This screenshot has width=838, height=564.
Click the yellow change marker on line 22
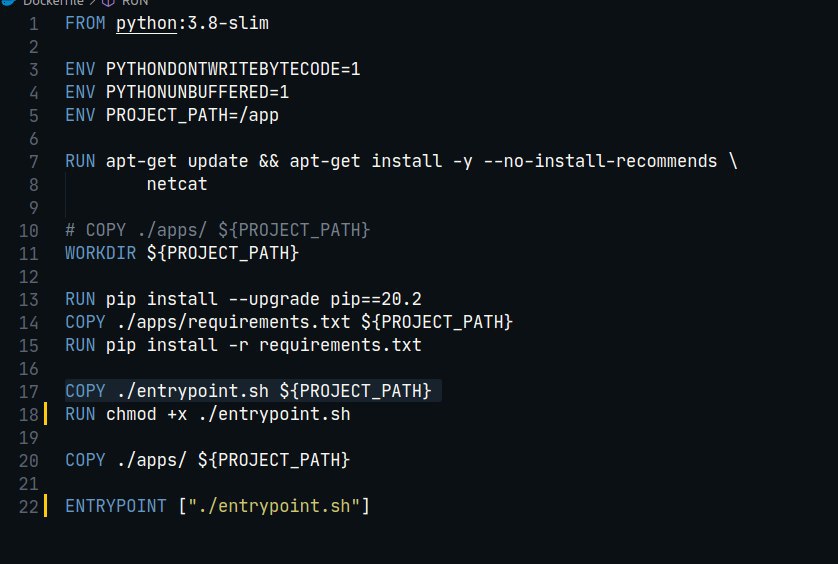click(45, 506)
